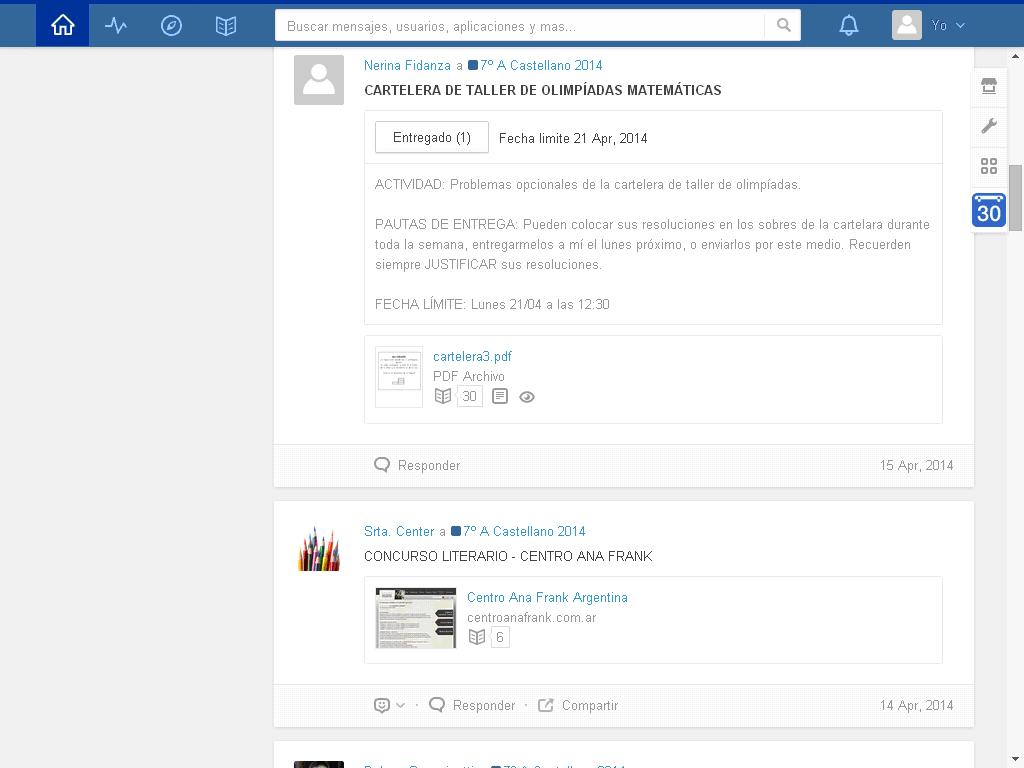Click the 30 count beside cartelera3.pdf

(470, 396)
